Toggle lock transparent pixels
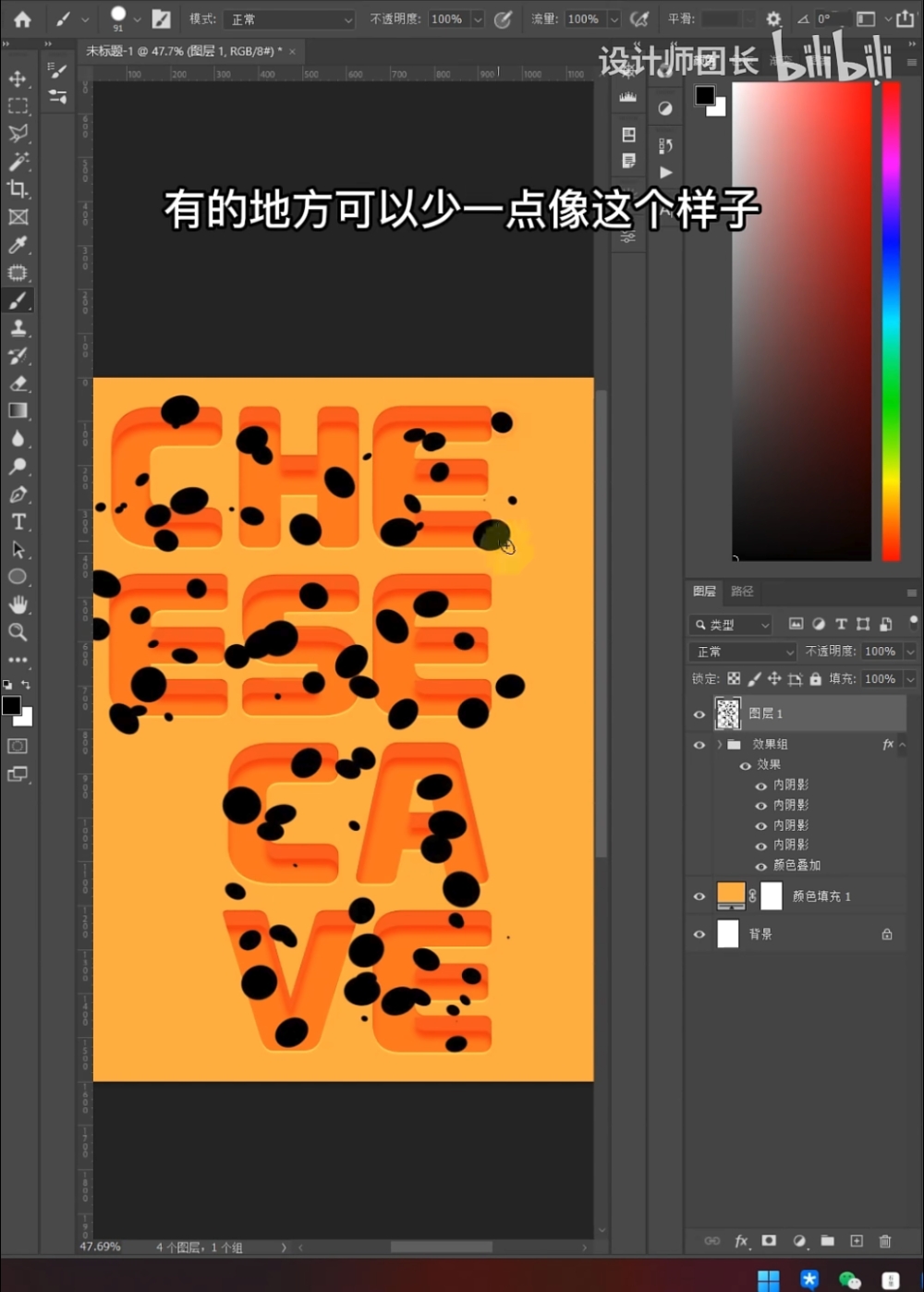The image size is (924, 1292). (734, 678)
